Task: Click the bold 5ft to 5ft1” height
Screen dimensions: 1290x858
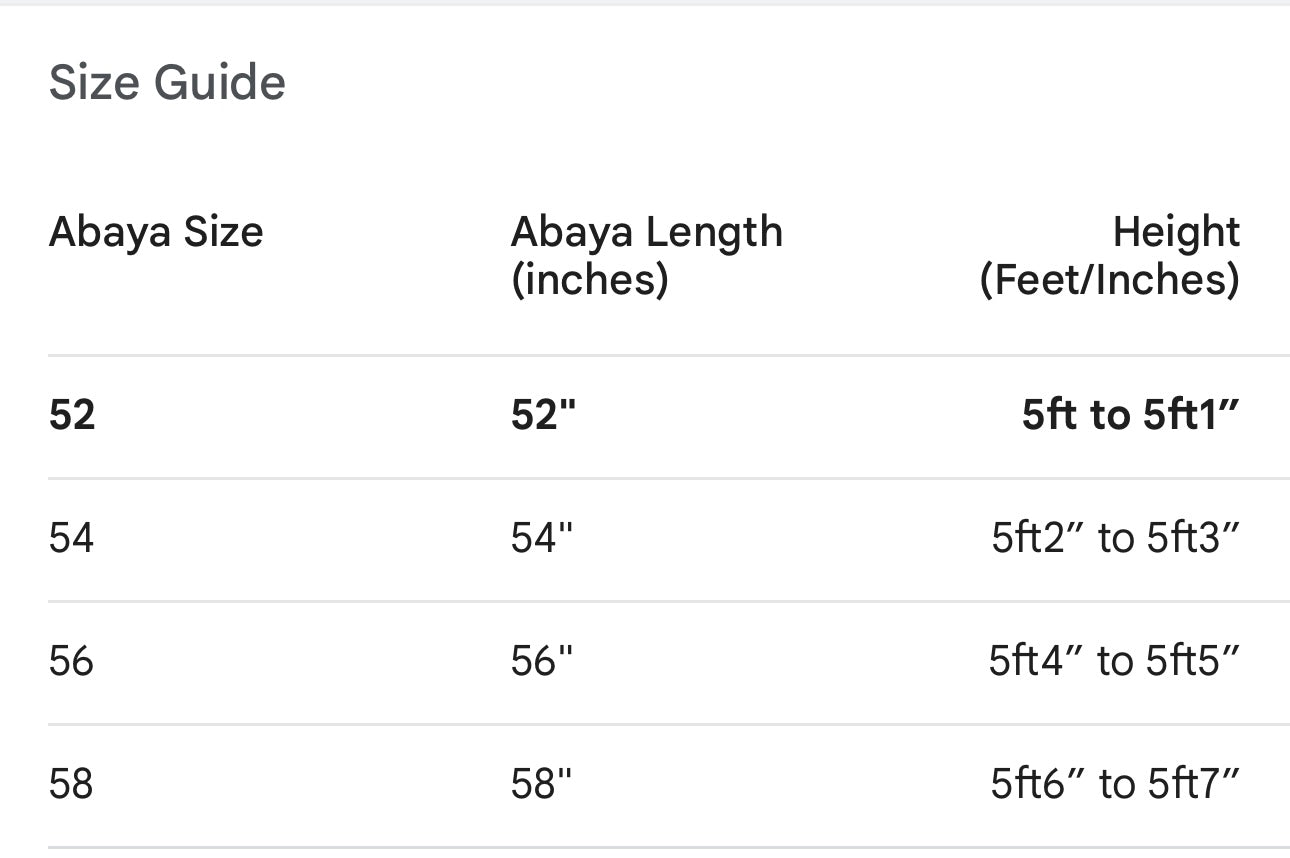Action: [1130, 414]
